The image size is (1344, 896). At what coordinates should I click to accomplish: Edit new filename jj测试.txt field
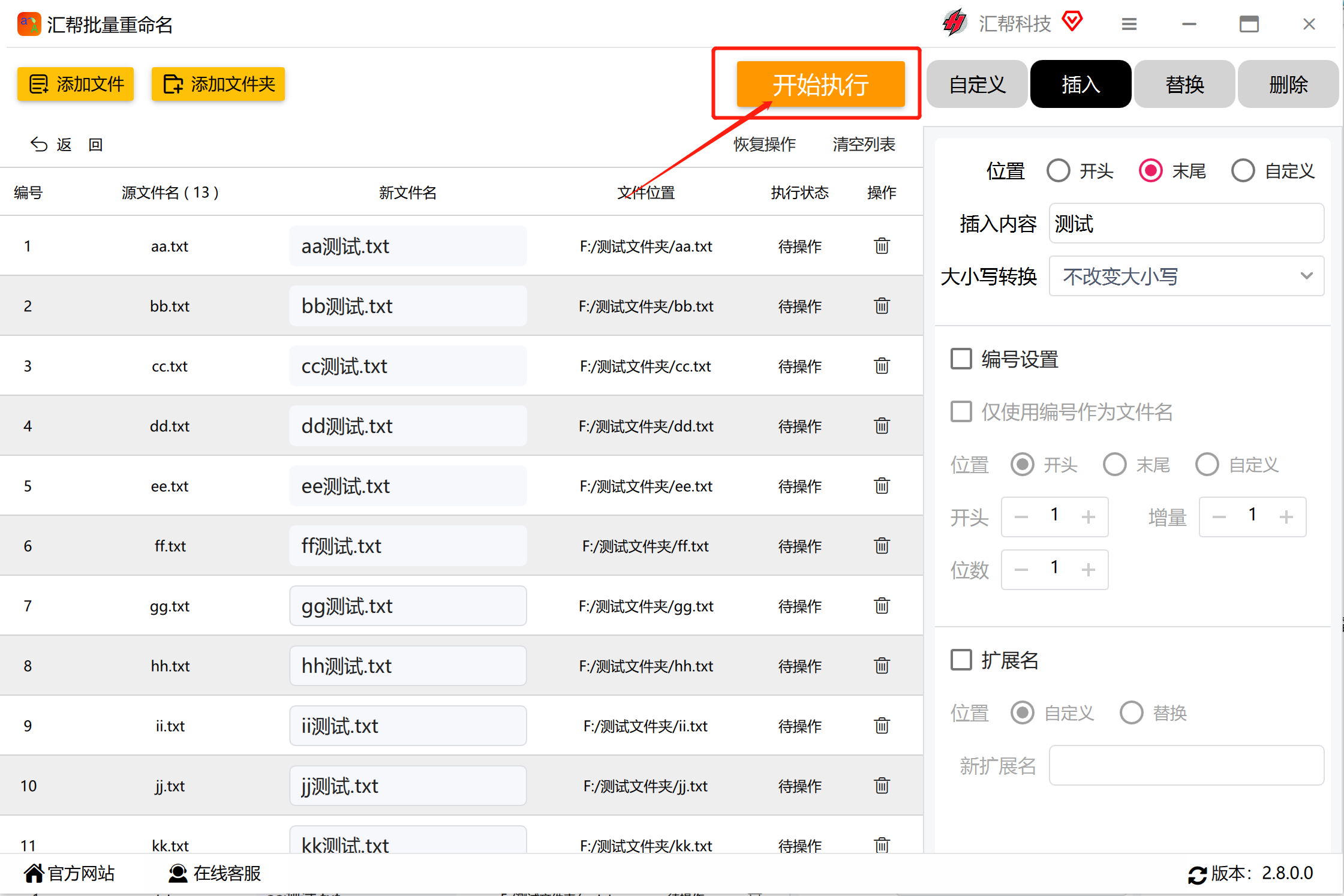[408, 786]
